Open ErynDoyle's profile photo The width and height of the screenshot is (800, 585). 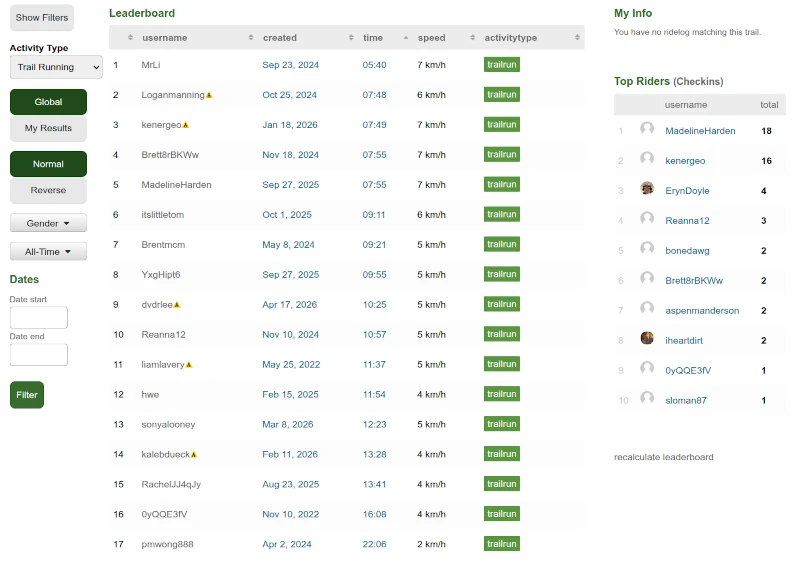(647, 188)
